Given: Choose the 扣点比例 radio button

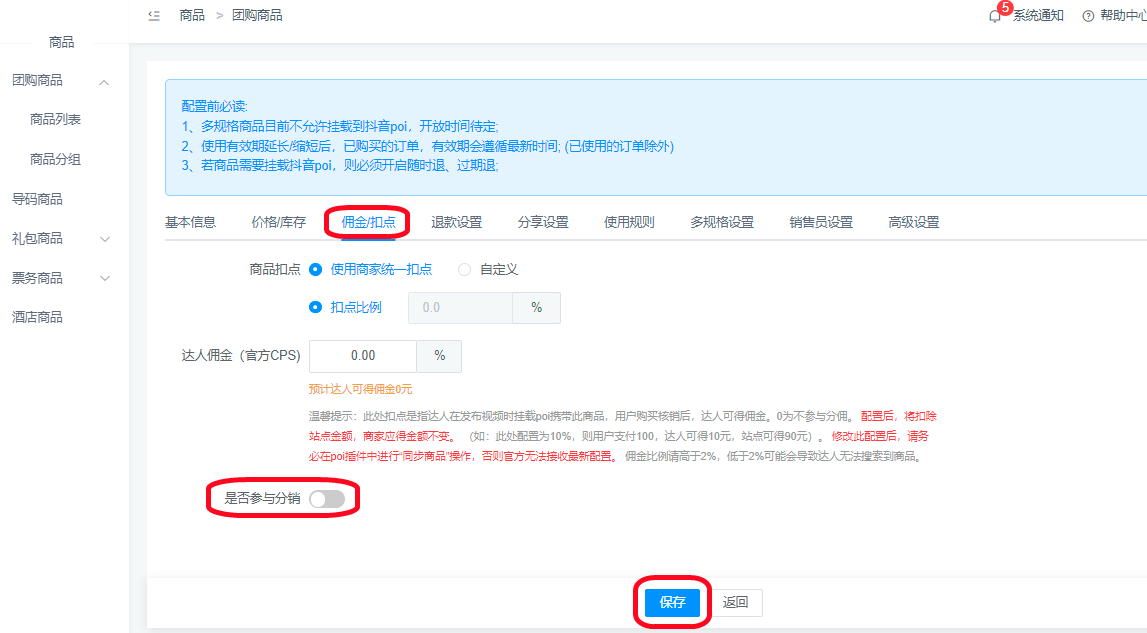Looking at the screenshot, I should [316, 307].
